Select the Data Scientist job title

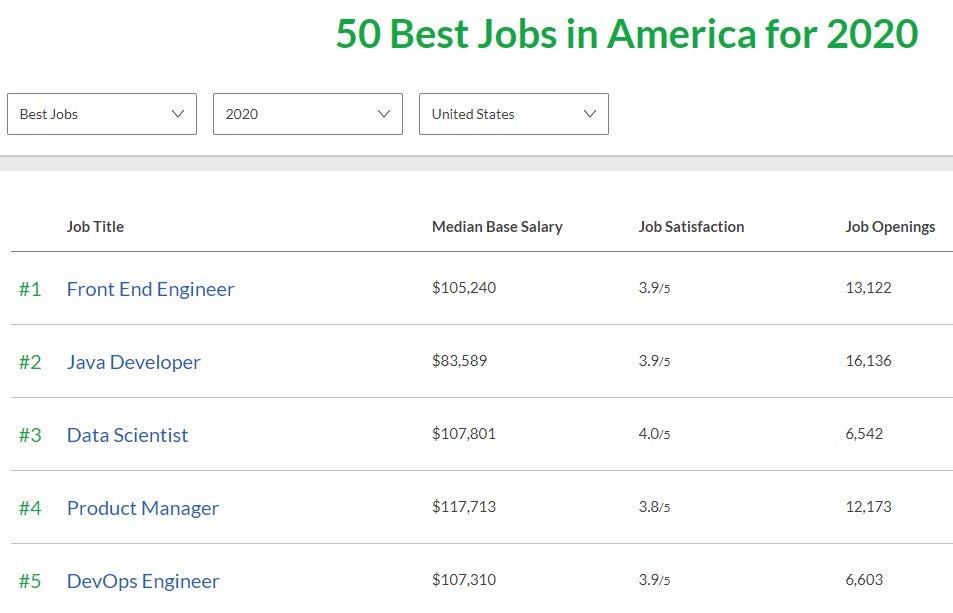click(x=127, y=435)
